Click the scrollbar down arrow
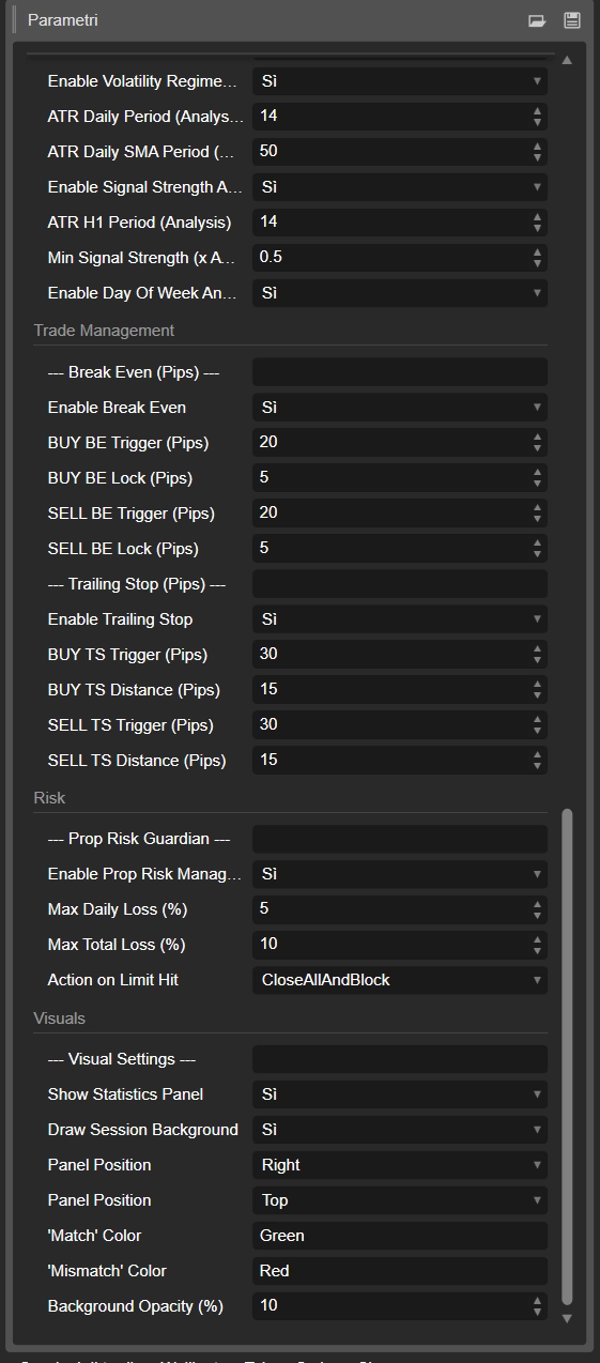The image size is (600, 1363). tap(567, 1318)
